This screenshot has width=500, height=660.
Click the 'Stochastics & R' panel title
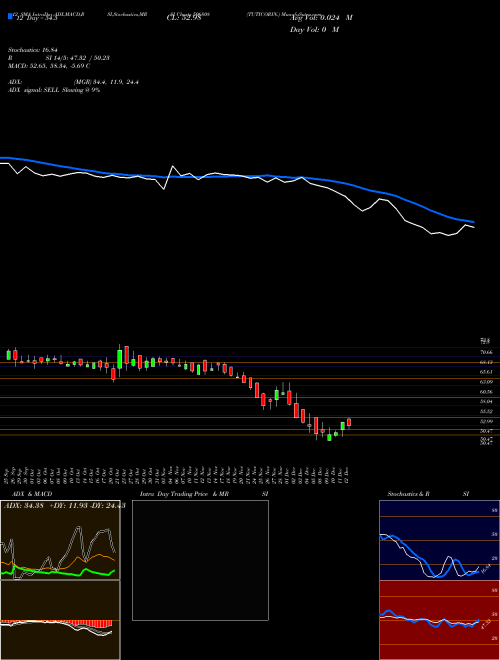(409, 494)
